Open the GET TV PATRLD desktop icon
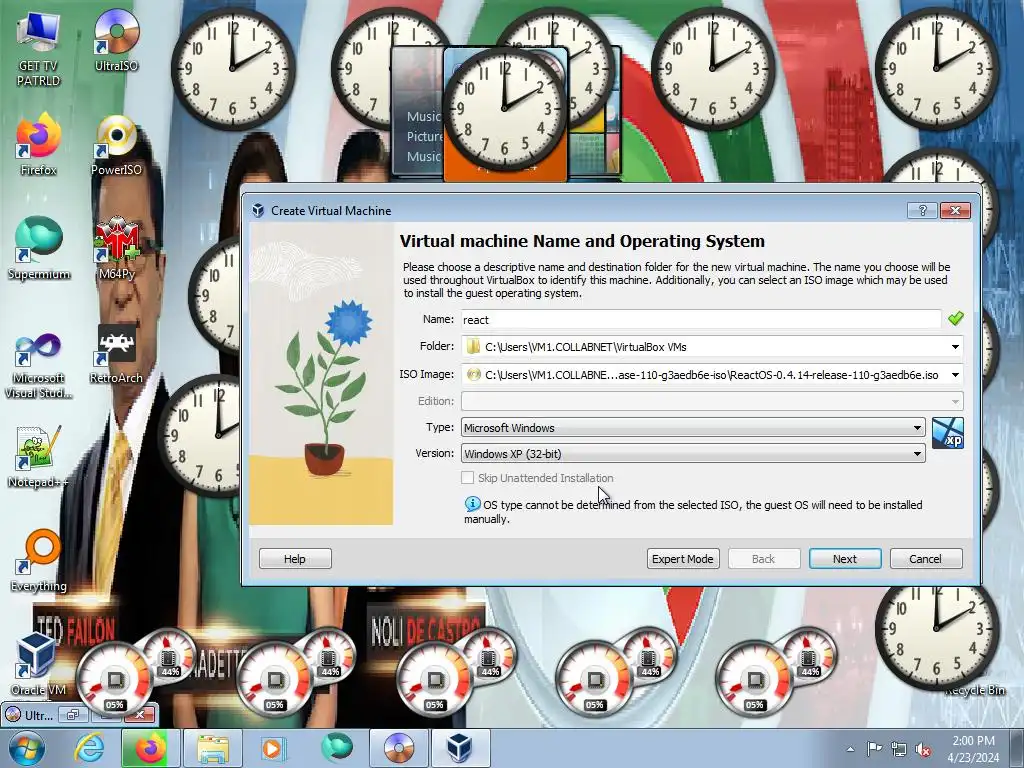 click(x=38, y=49)
